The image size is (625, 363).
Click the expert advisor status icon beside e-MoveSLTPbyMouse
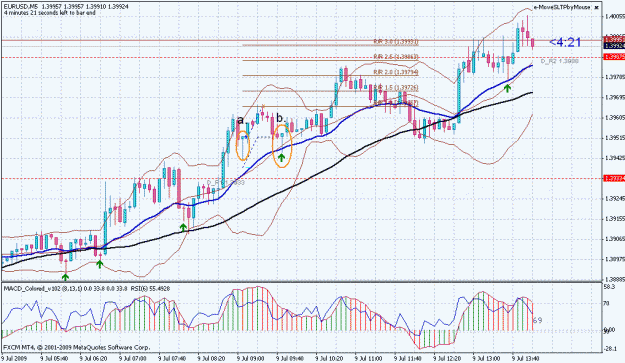click(x=597, y=8)
